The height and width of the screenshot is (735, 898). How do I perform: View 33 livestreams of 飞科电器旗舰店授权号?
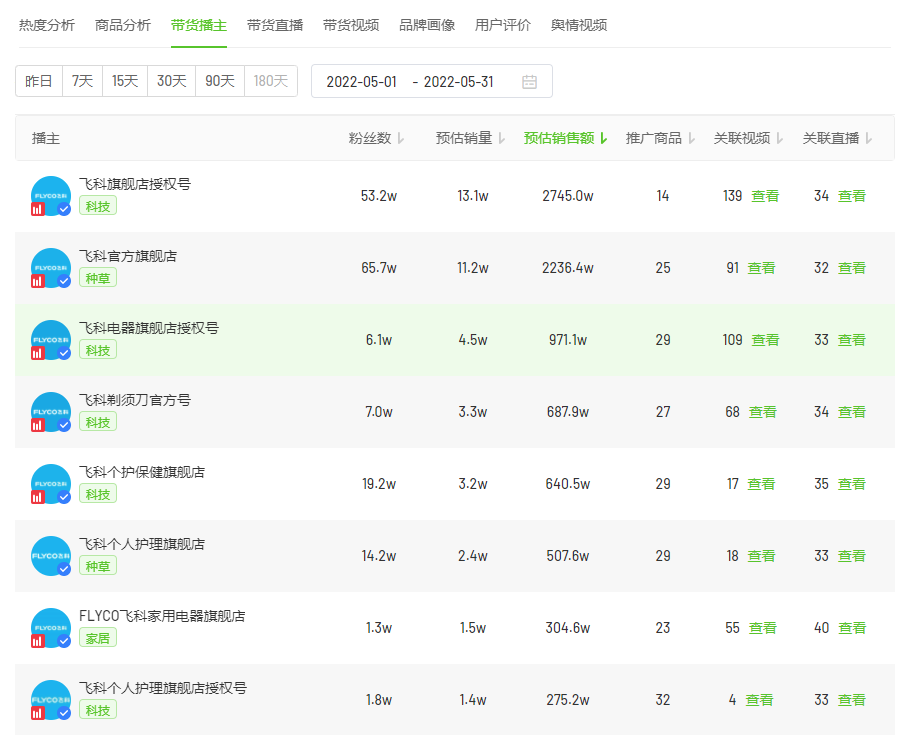tap(852, 340)
